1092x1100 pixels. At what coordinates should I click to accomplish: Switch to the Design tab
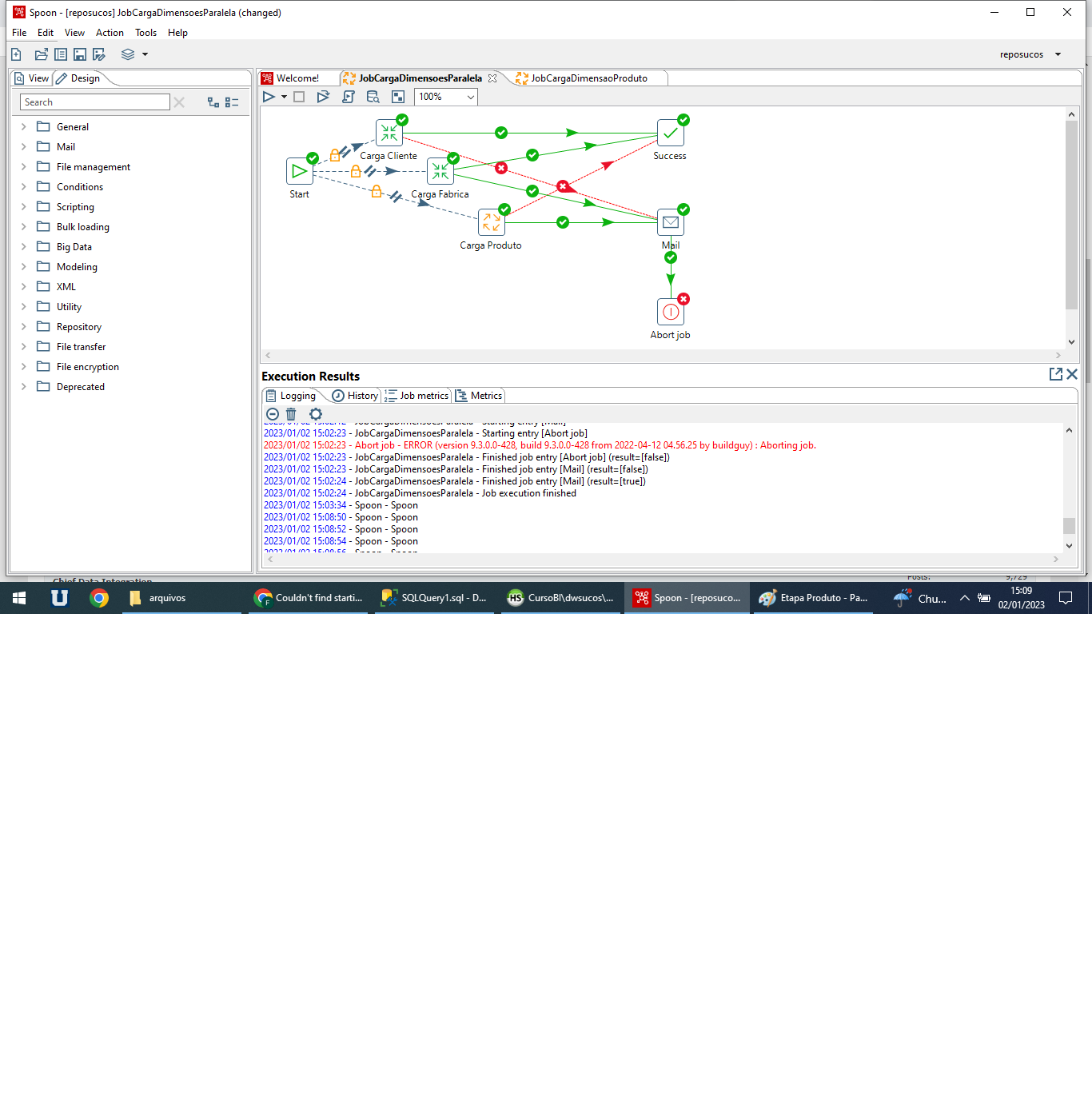[x=78, y=78]
